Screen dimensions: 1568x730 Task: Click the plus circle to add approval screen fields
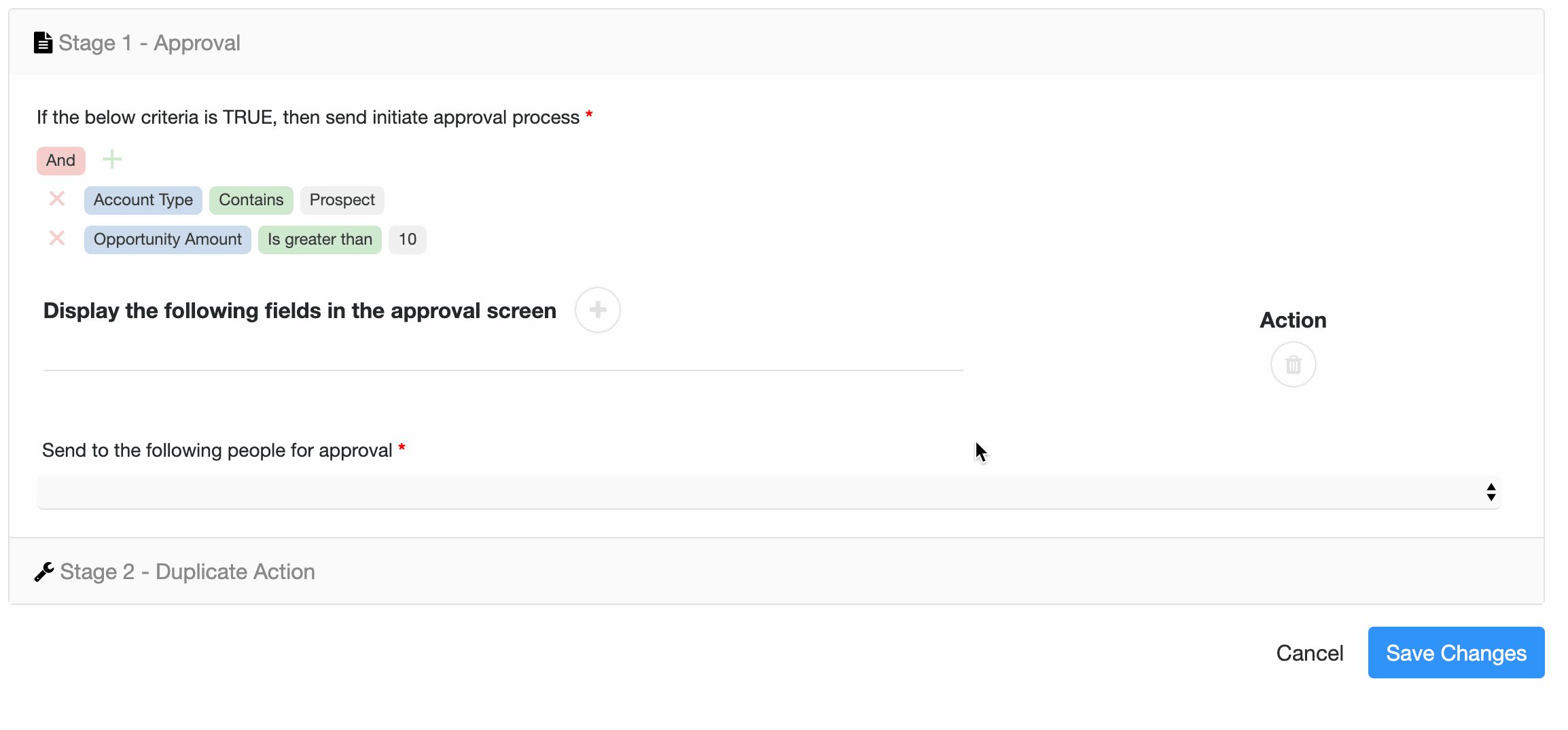coord(597,310)
